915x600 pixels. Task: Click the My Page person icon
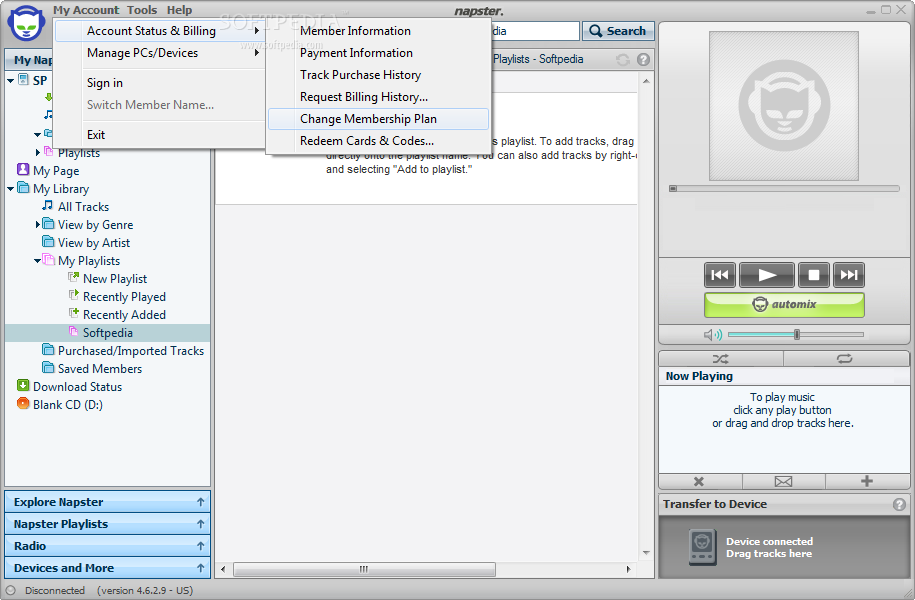click(23, 170)
